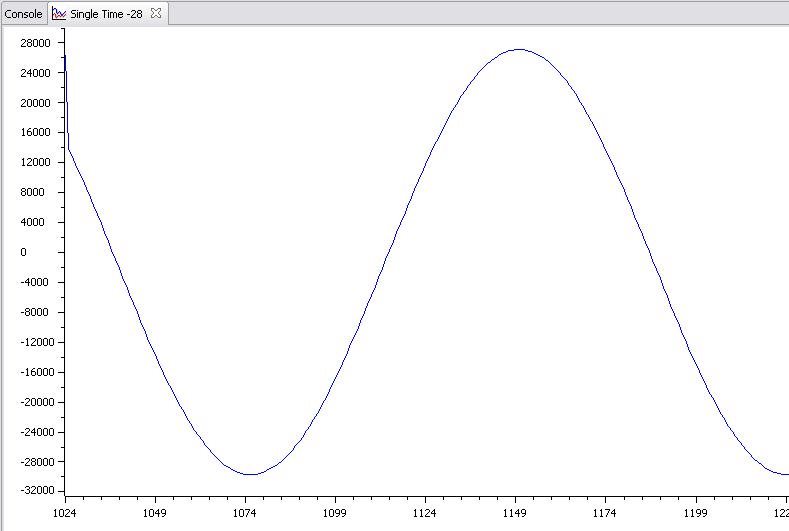The height and width of the screenshot is (531, 789).
Task: Select the Single Time -28 tab
Action: [x=106, y=14]
